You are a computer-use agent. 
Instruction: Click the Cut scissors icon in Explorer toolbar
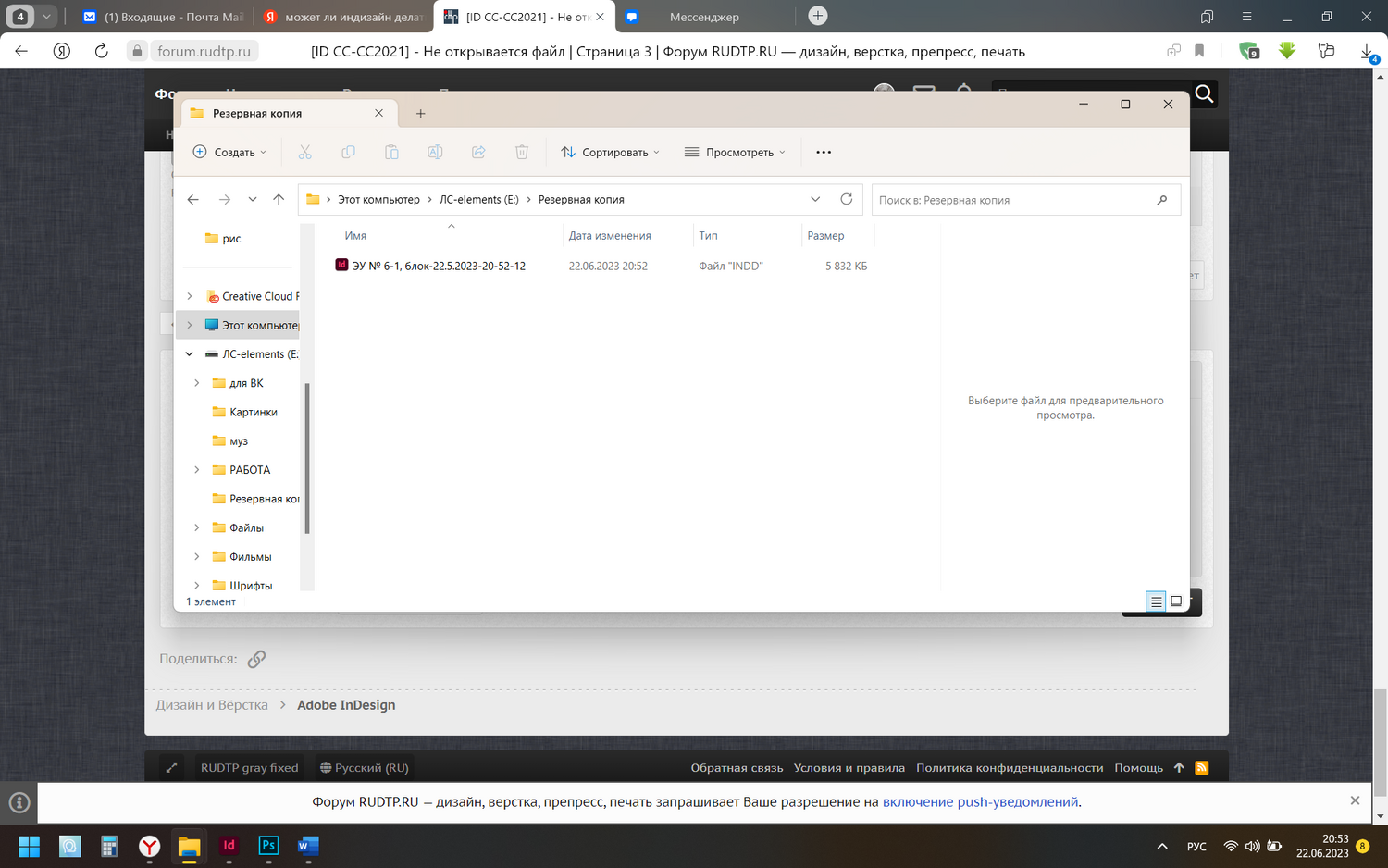pos(304,152)
